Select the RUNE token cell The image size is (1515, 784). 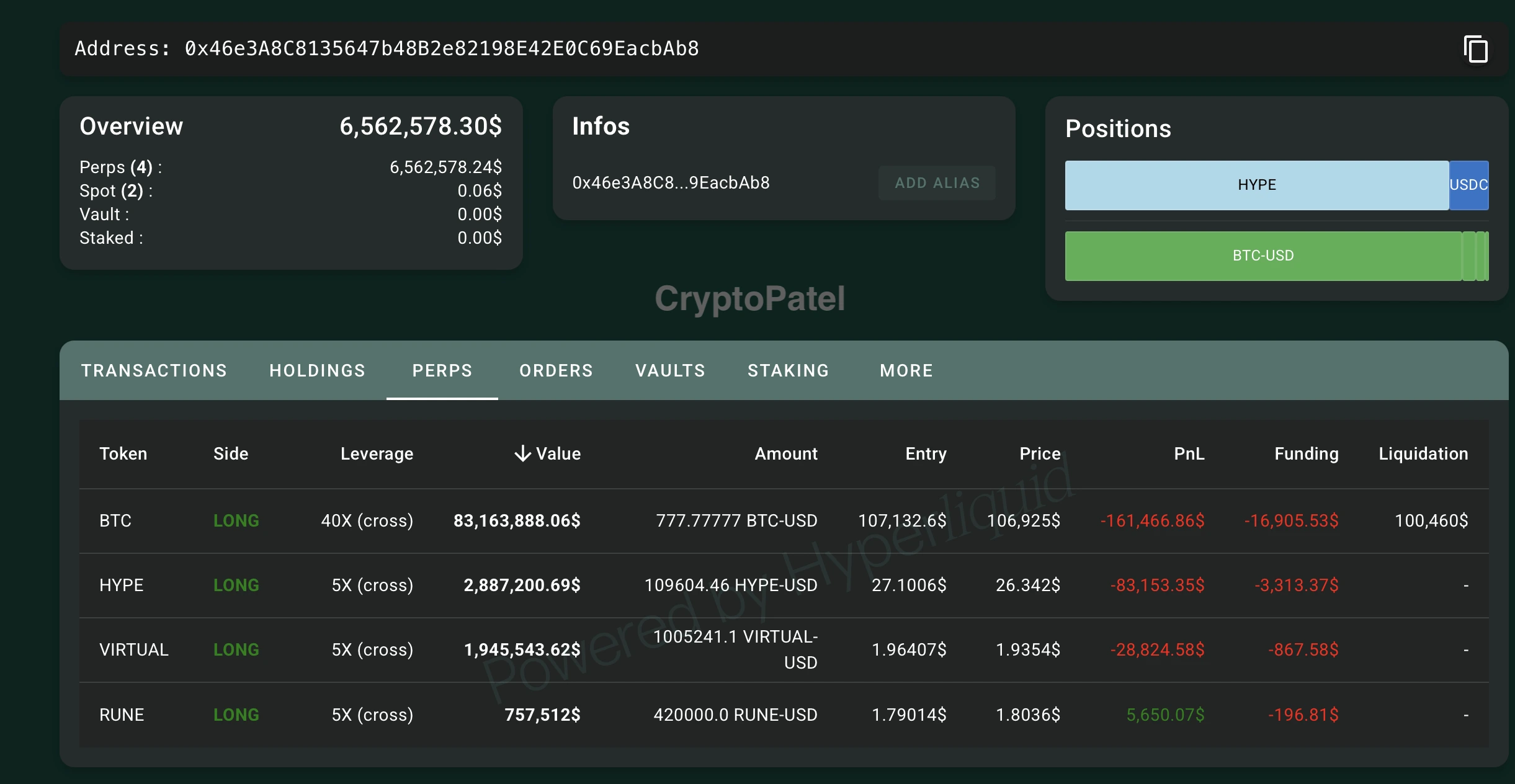(x=122, y=715)
